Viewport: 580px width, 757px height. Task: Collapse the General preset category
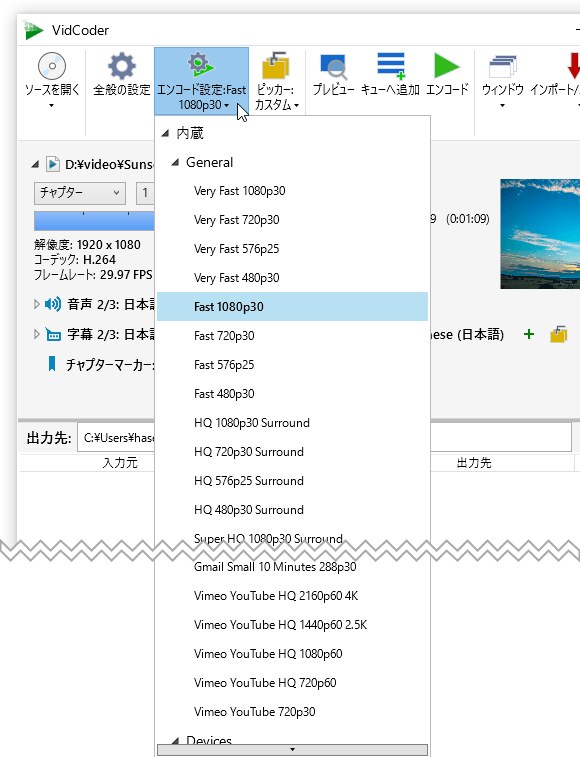175,163
